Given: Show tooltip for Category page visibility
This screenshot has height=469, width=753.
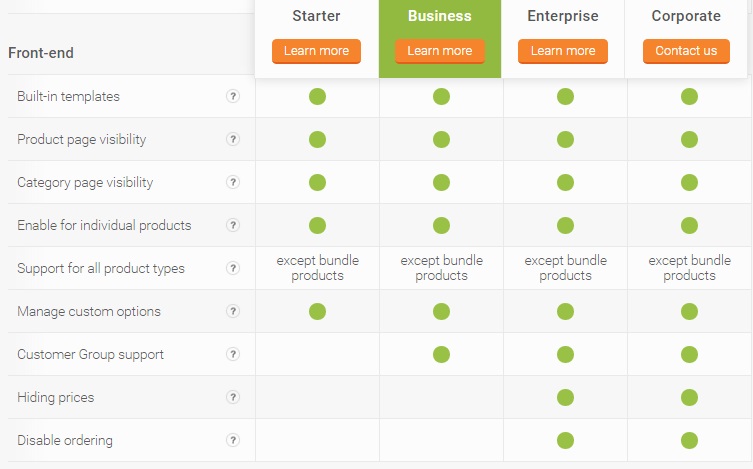Looking at the screenshot, I should (x=233, y=182).
